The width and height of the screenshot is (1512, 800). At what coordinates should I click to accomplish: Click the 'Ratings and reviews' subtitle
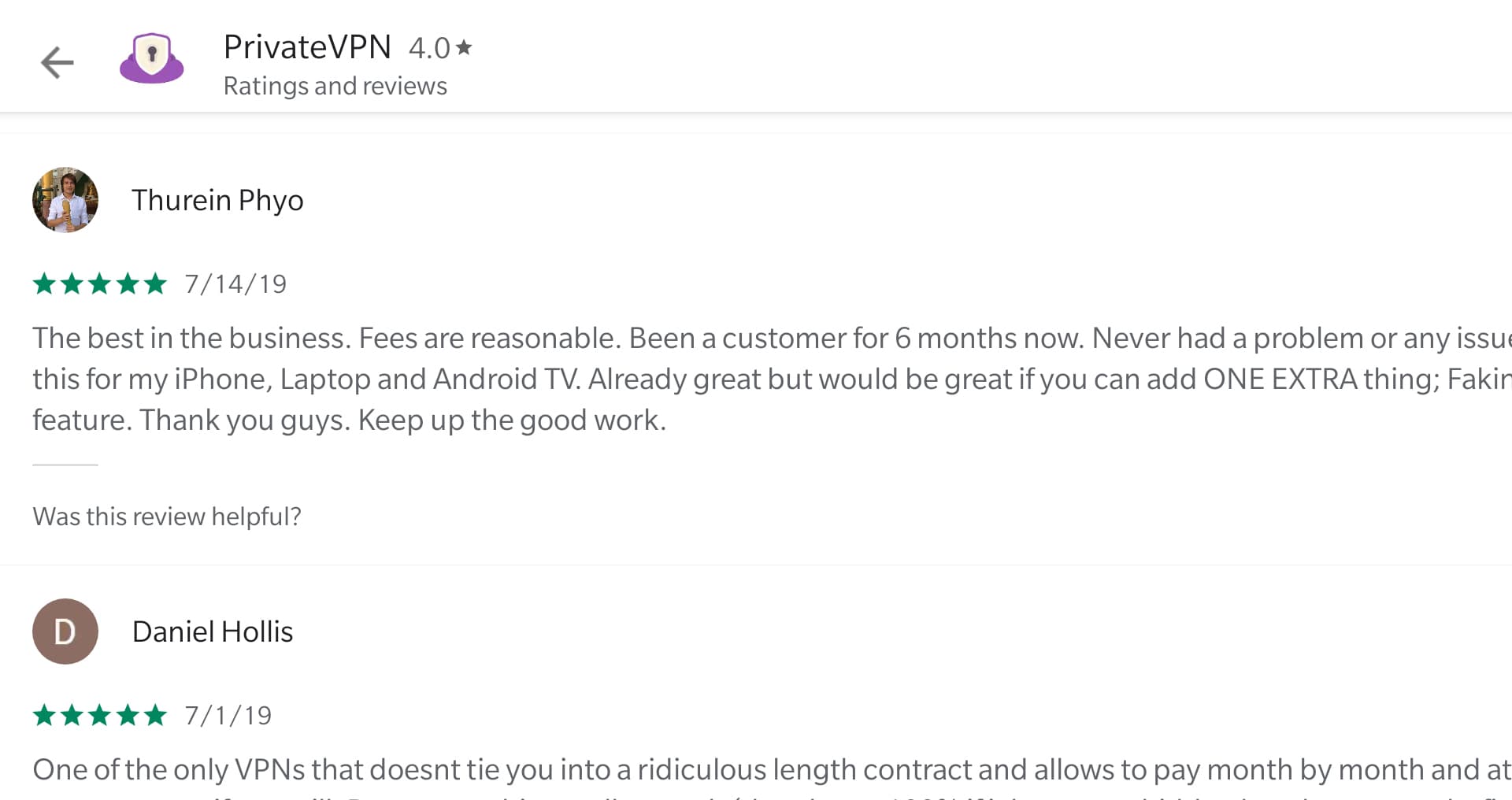point(335,86)
